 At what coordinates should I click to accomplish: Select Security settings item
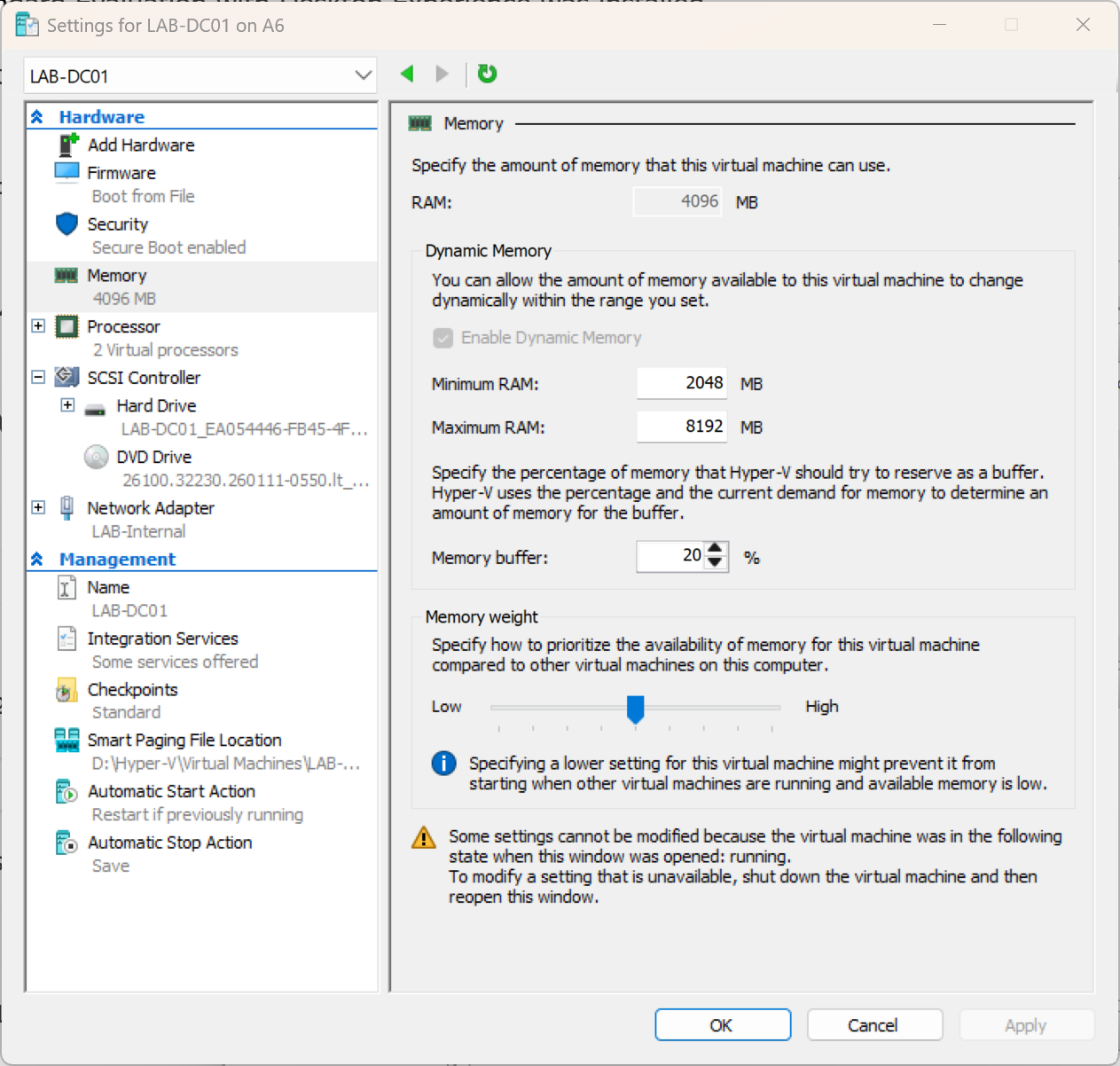click(x=117, y=224)
